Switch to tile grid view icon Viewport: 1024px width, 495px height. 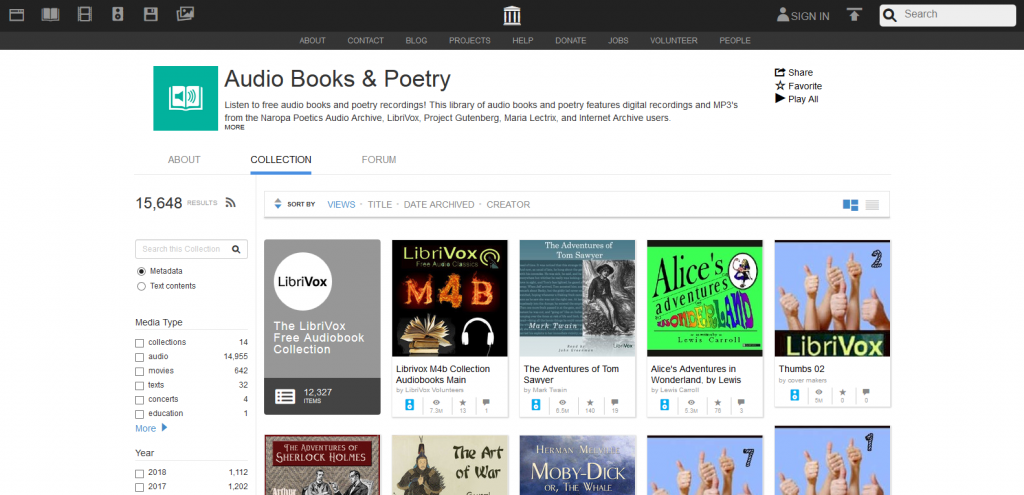pos(850,205)
